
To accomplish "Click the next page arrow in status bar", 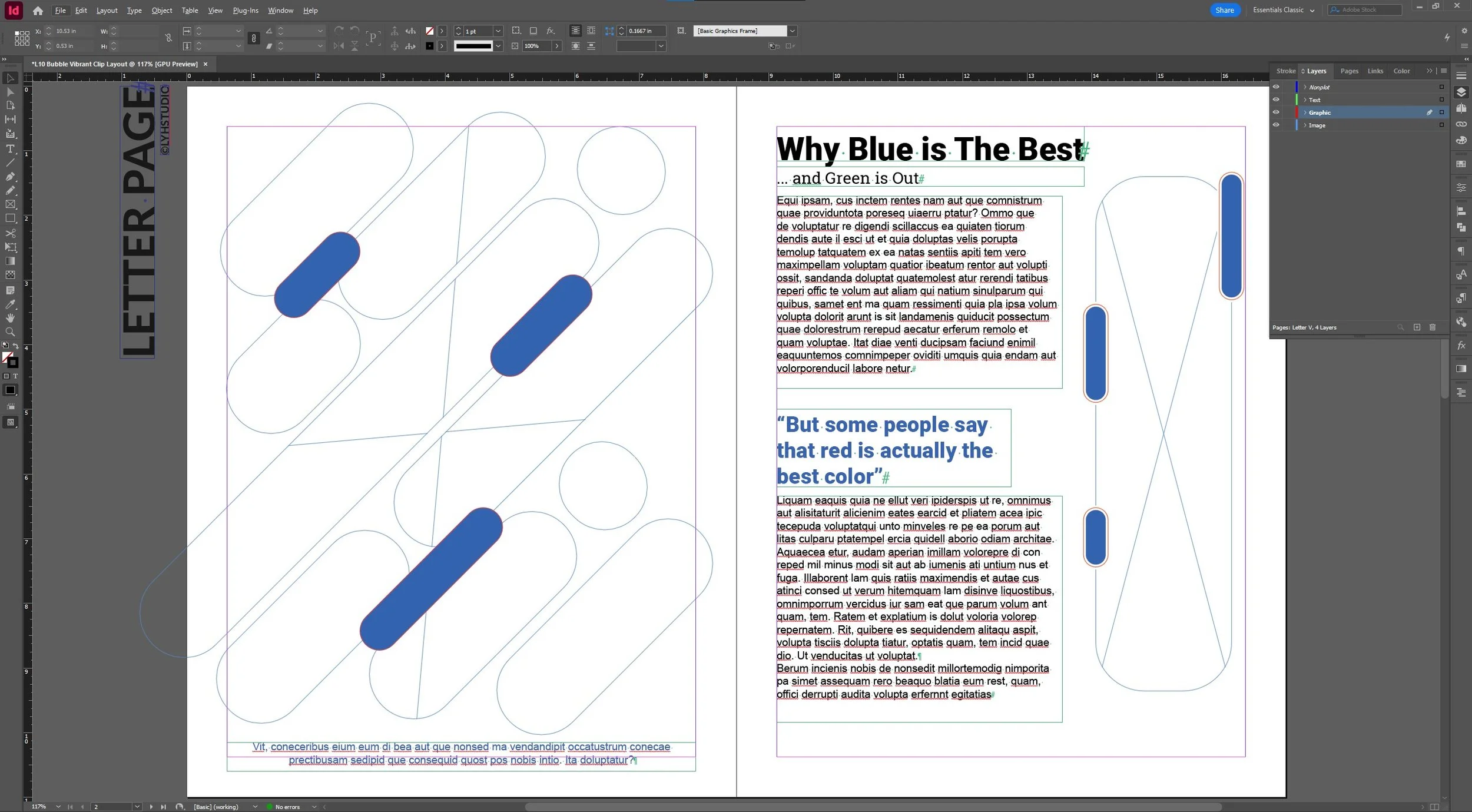I will coord(151,807).
